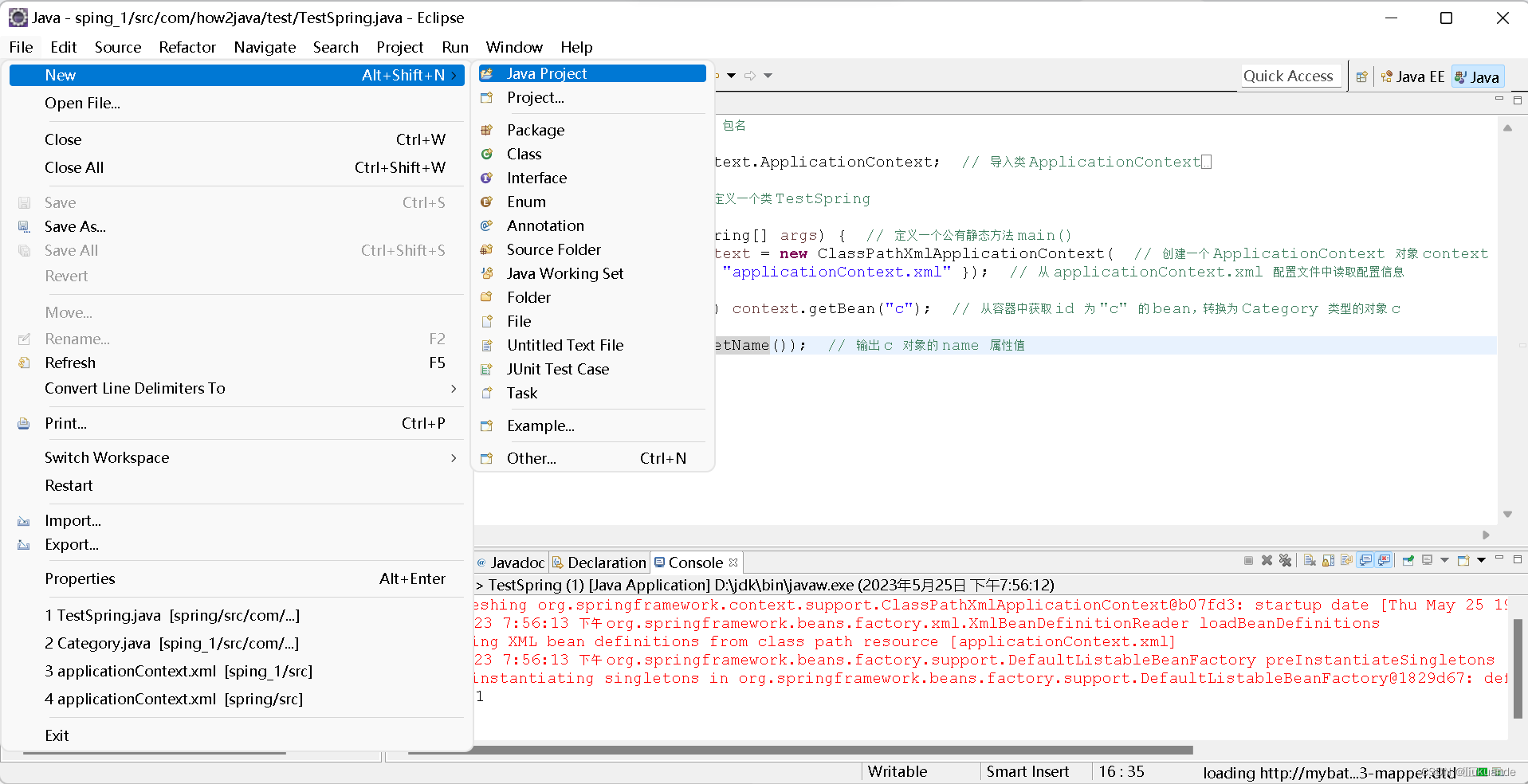
Task: Click Console horizontal scrollbar thumb
Action: 800,750
